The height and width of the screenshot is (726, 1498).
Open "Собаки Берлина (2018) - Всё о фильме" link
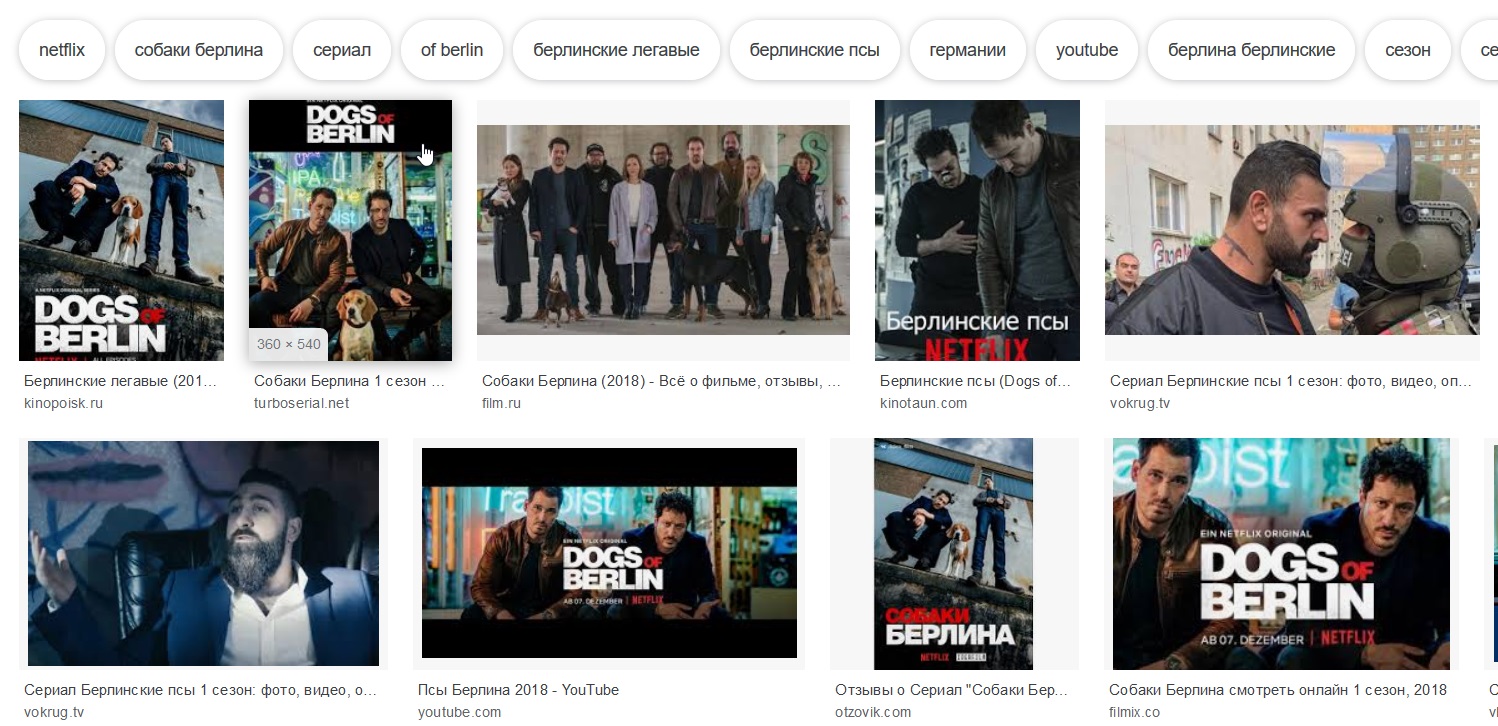[661, 381]
